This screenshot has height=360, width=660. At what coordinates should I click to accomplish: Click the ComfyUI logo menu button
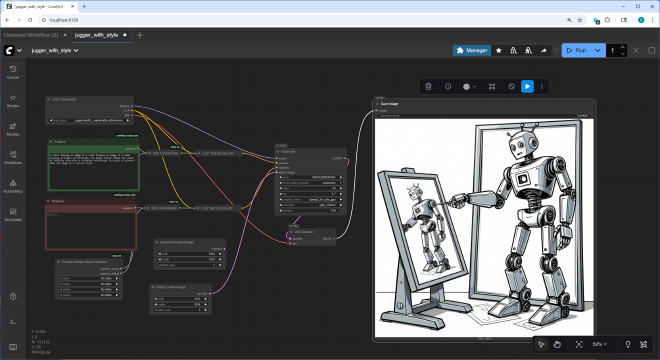[9, 51]
